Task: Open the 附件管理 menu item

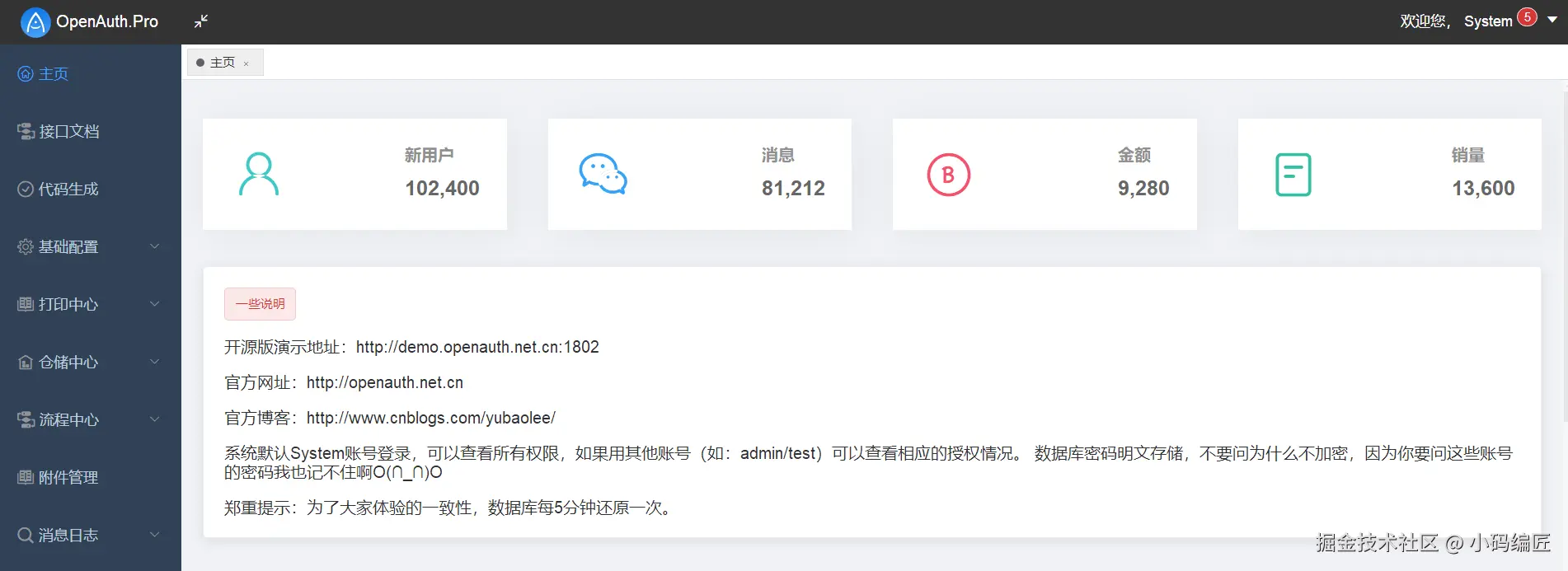Action: coord(91,477)
